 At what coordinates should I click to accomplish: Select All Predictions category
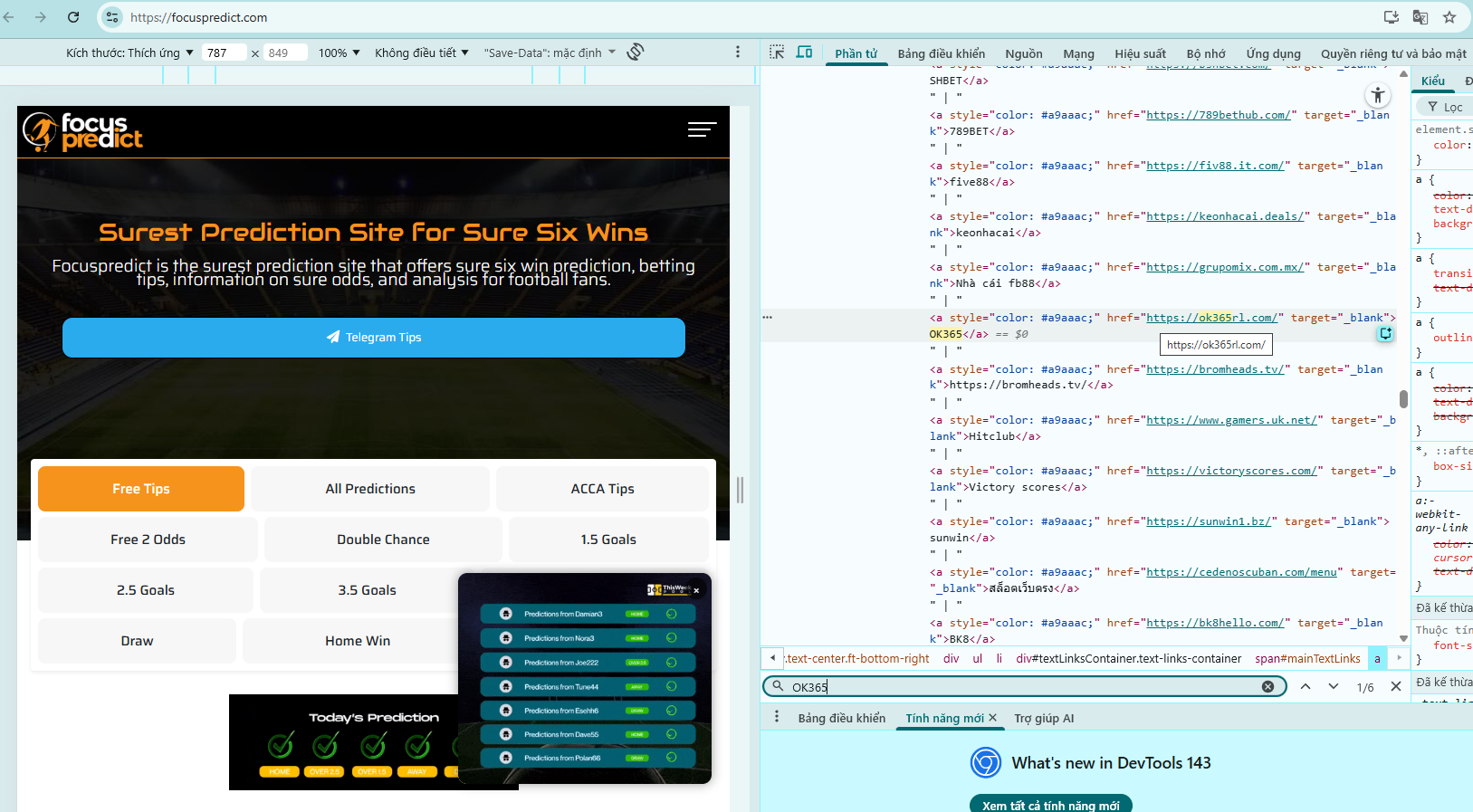coord(370,489)
